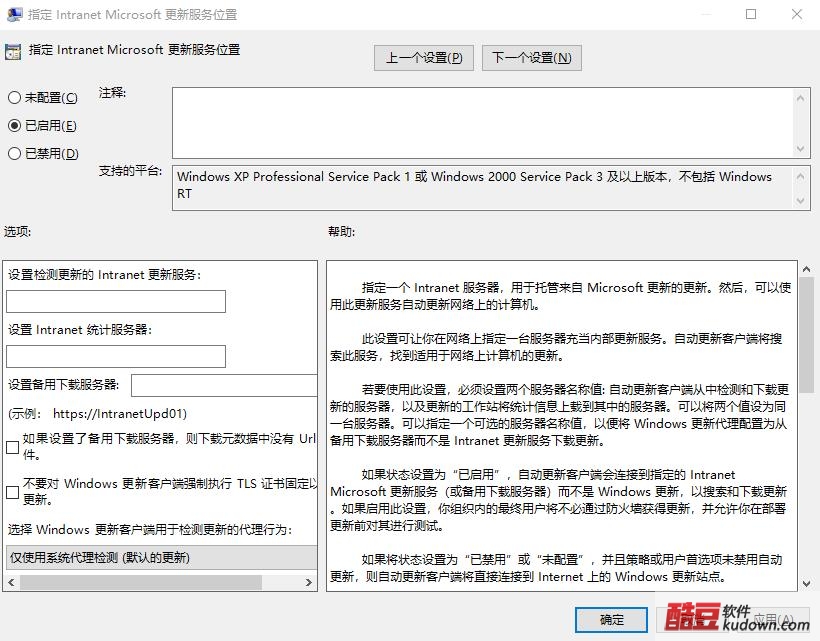The height and width of the screenshot is (641, 820).
Task: Select the 已启用(E) radio button
Action: point(43,125)
